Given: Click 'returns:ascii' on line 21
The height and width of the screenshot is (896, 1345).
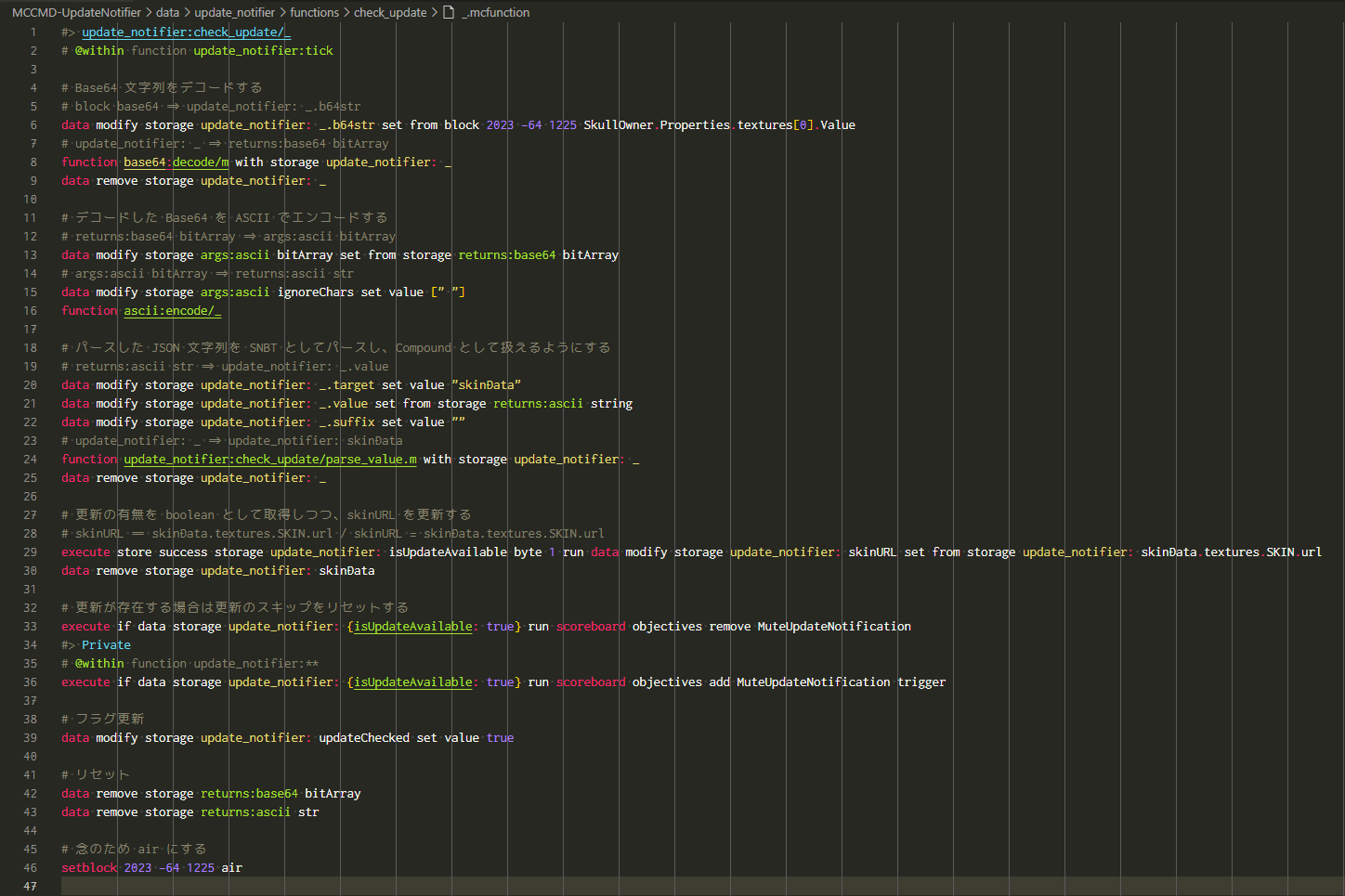Looking at the screenshot, I should click(538, 403).
